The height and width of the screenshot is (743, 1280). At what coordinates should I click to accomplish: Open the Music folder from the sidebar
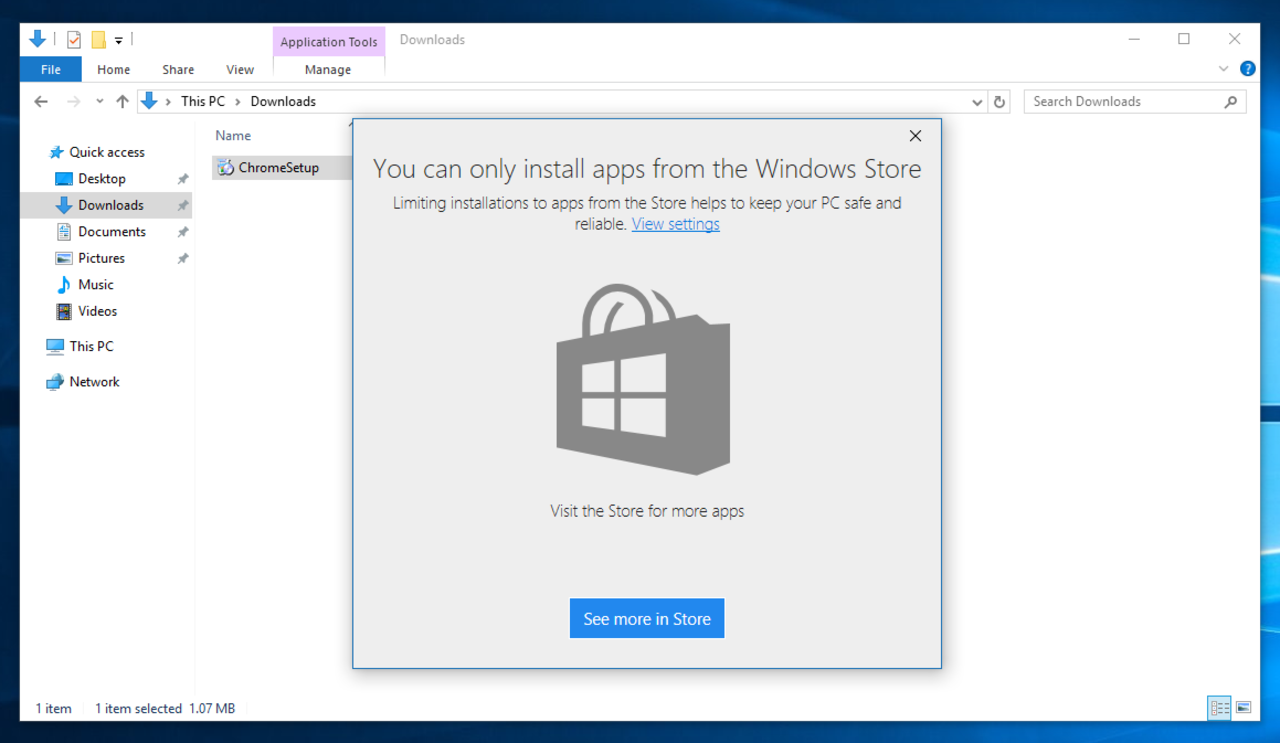95,284
